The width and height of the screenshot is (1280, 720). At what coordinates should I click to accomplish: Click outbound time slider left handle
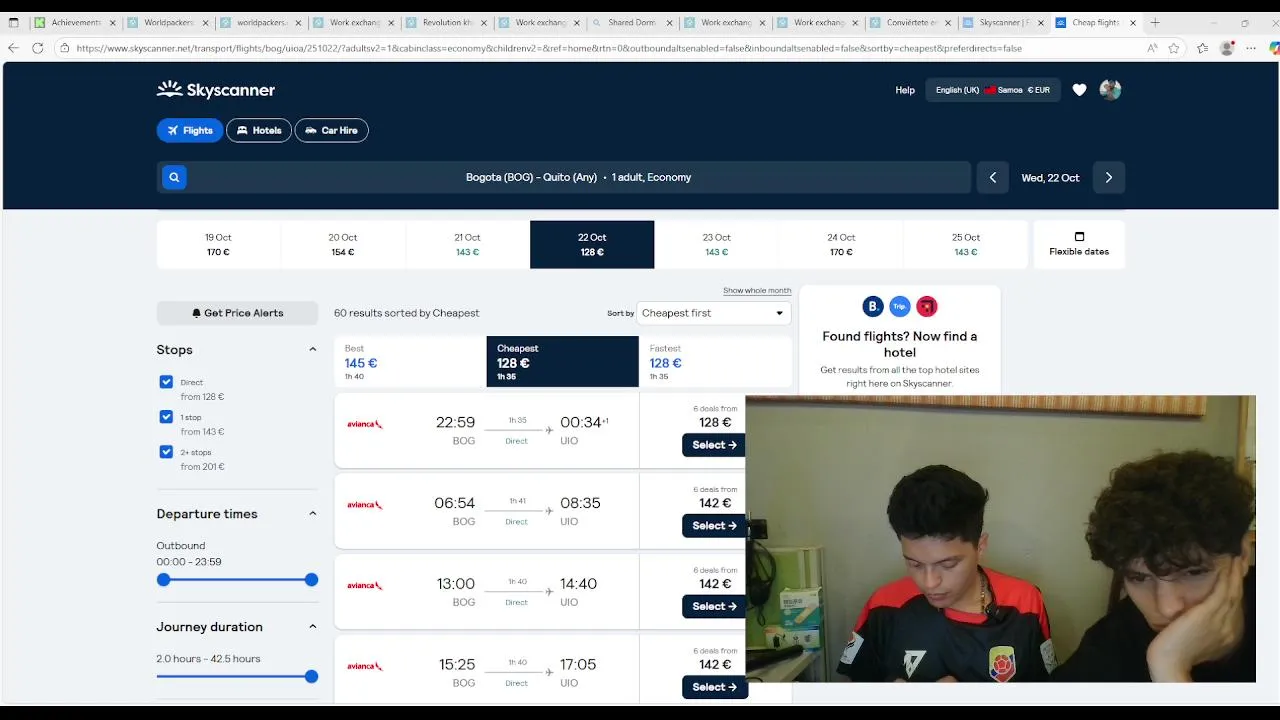click(x=164, y=580)
